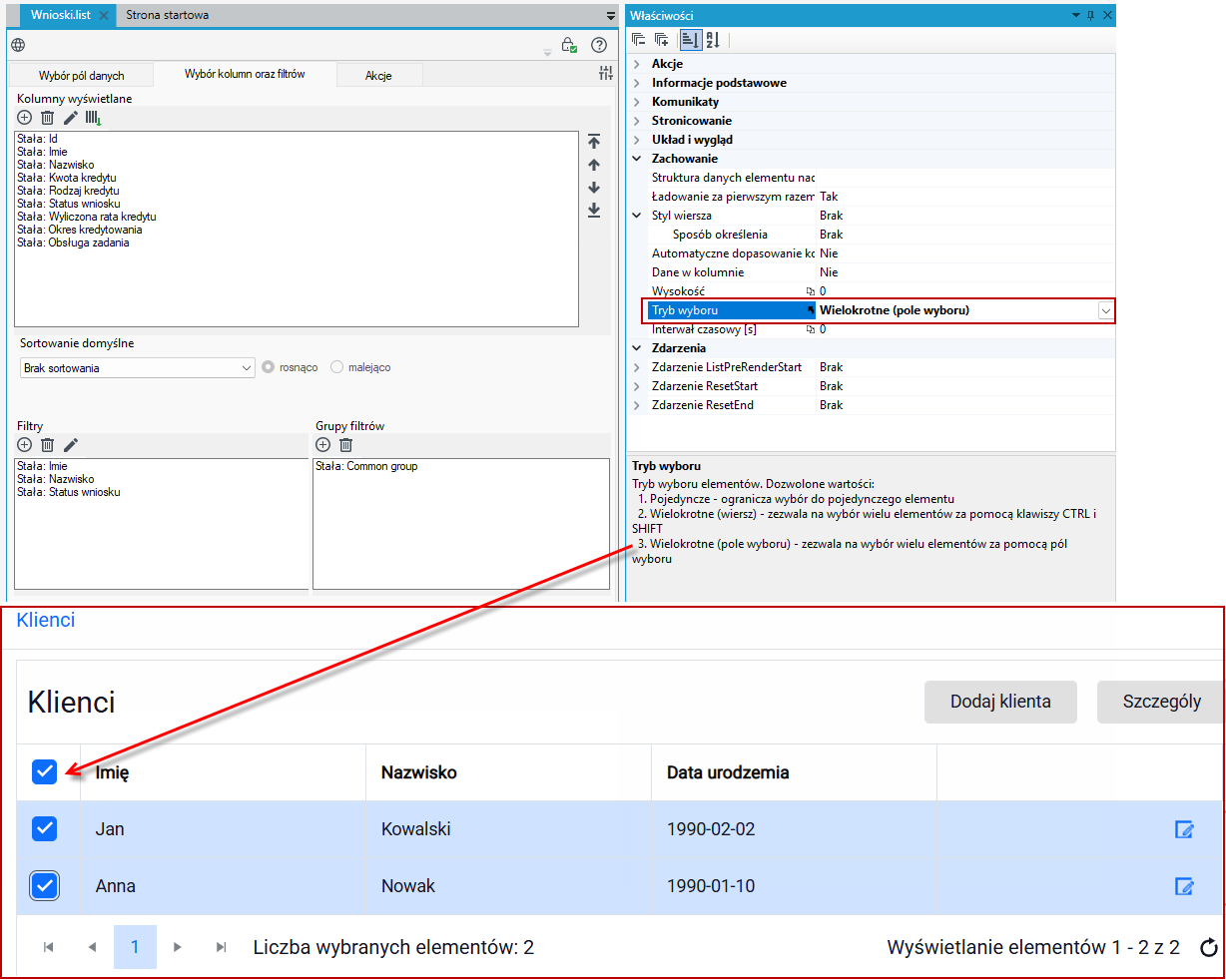This screenshot has width=1226, height=980.
Task: Open the Sortowanie domyślne dropdown
Action: pyautogui.click(x=138, y=368)
